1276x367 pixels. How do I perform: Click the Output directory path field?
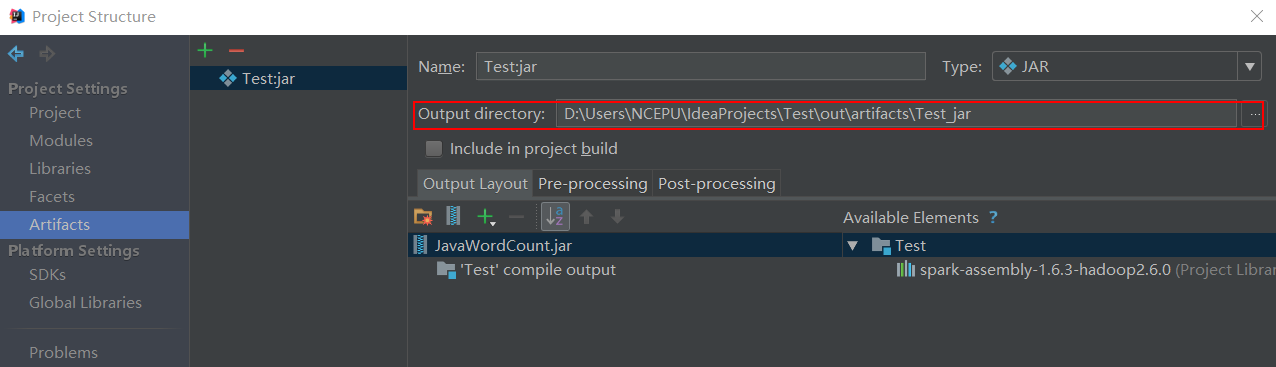pyautogui.click(x=896, y=114)
